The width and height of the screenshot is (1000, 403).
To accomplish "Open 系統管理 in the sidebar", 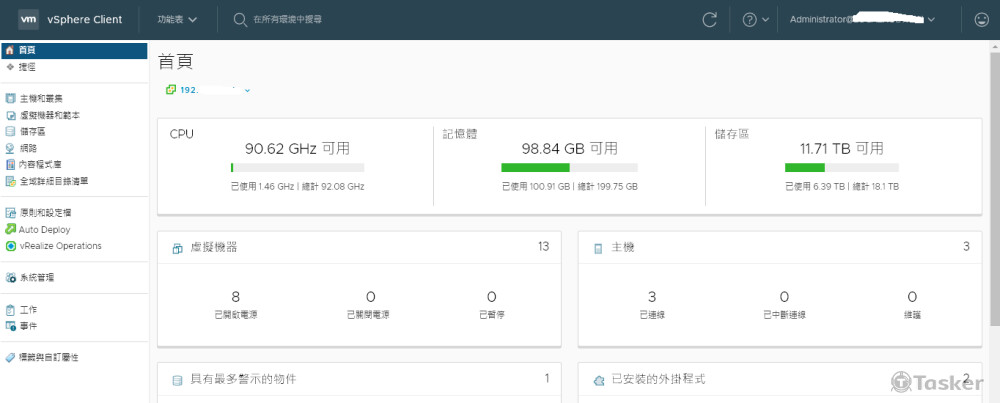I will [x=36, y=277].
